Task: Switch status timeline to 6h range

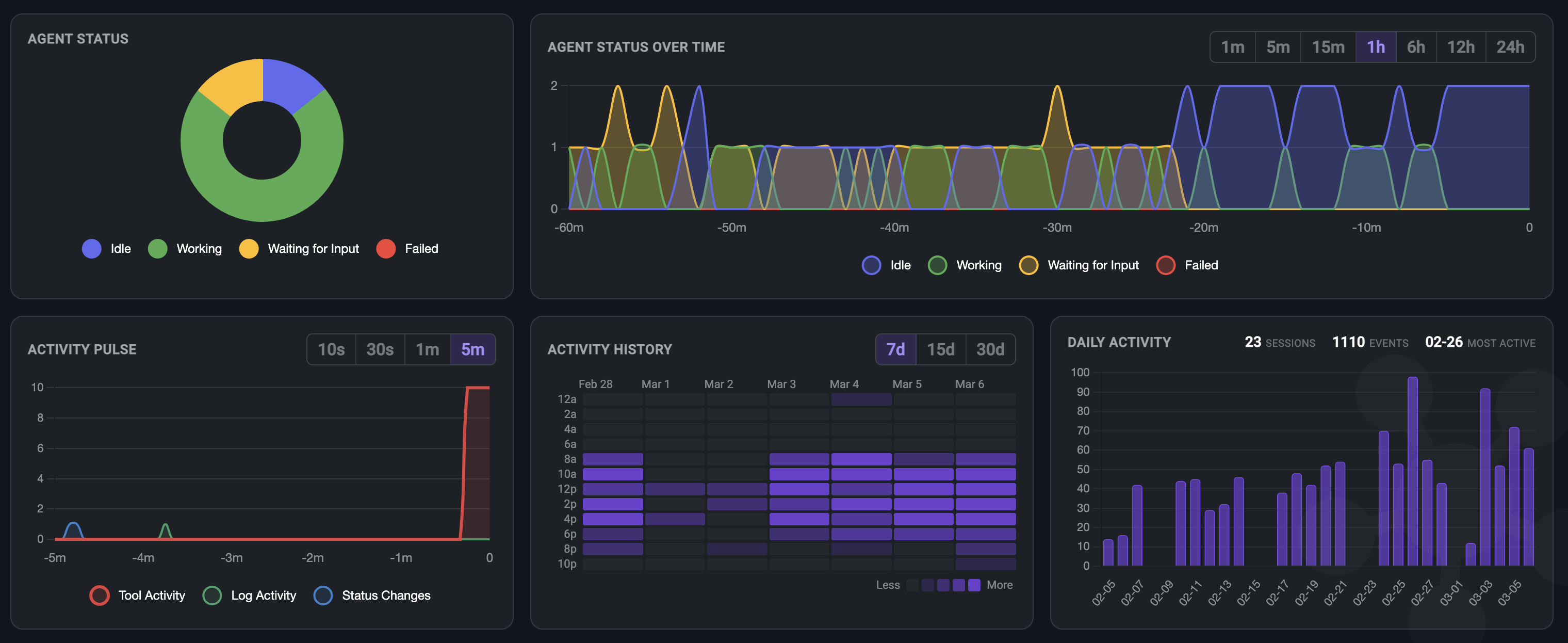Action: 1415,47
